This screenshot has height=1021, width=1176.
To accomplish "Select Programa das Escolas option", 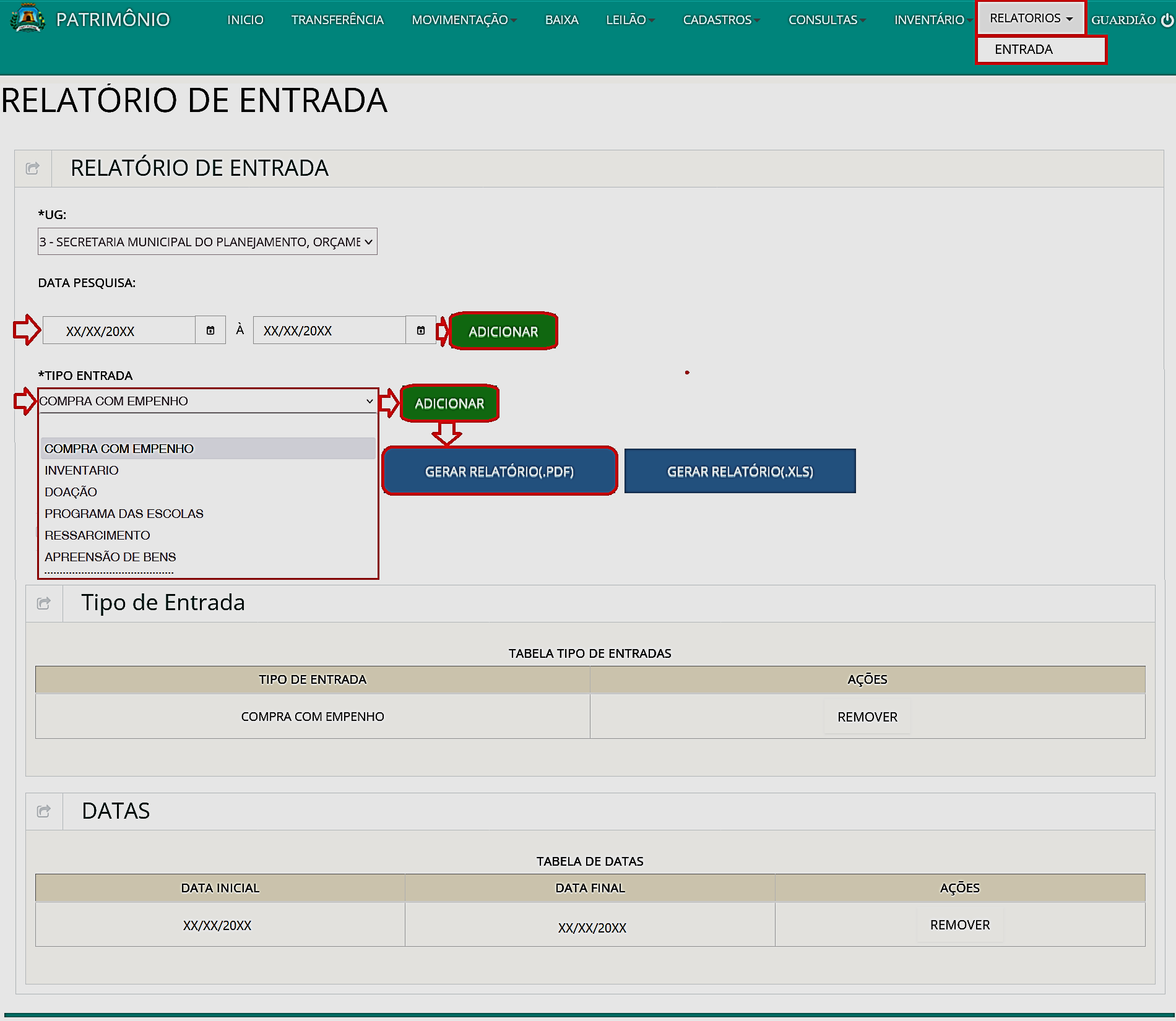I will point(208,514).
